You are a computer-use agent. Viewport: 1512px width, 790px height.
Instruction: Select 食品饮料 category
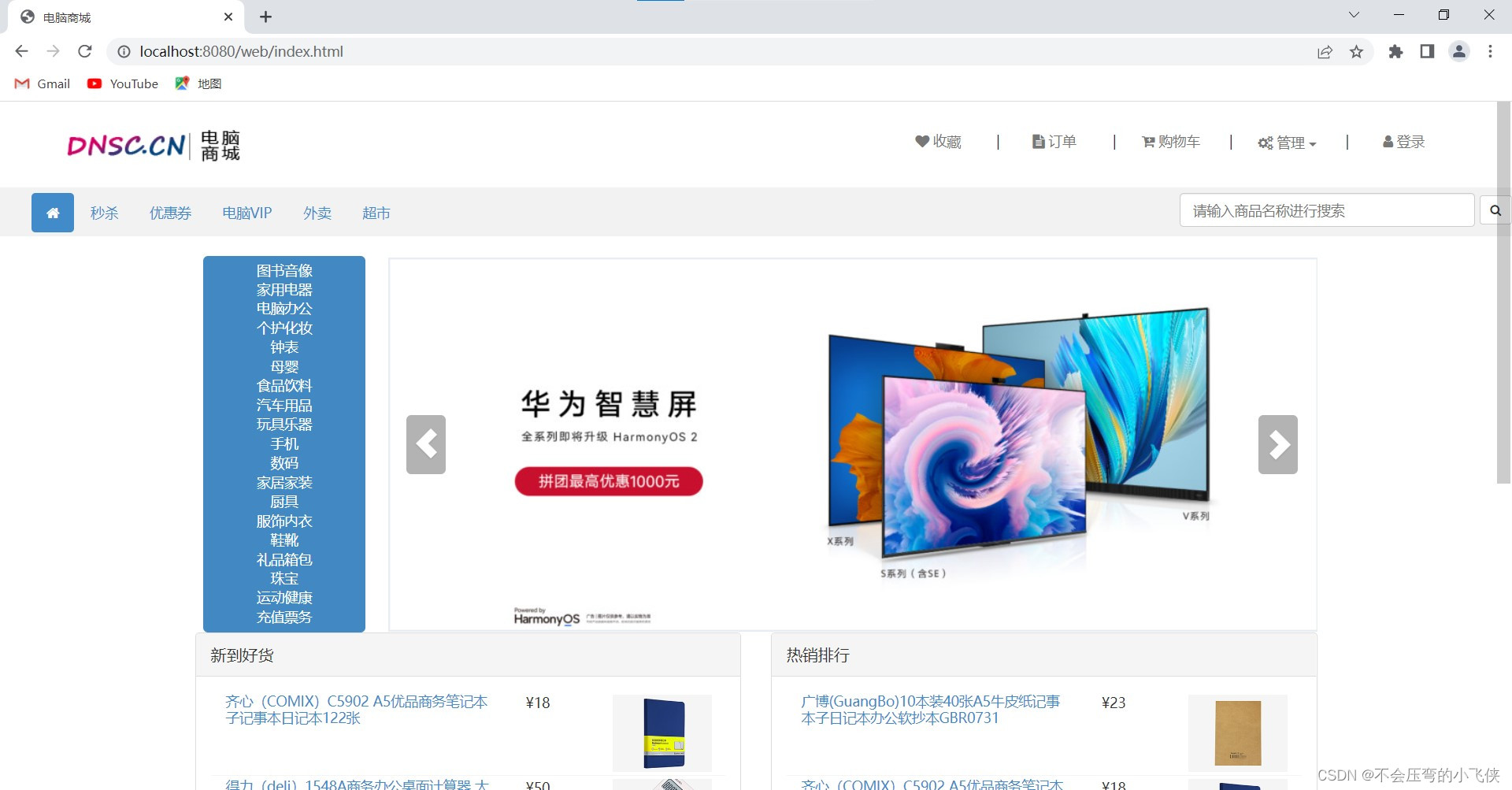pos(284,386)
